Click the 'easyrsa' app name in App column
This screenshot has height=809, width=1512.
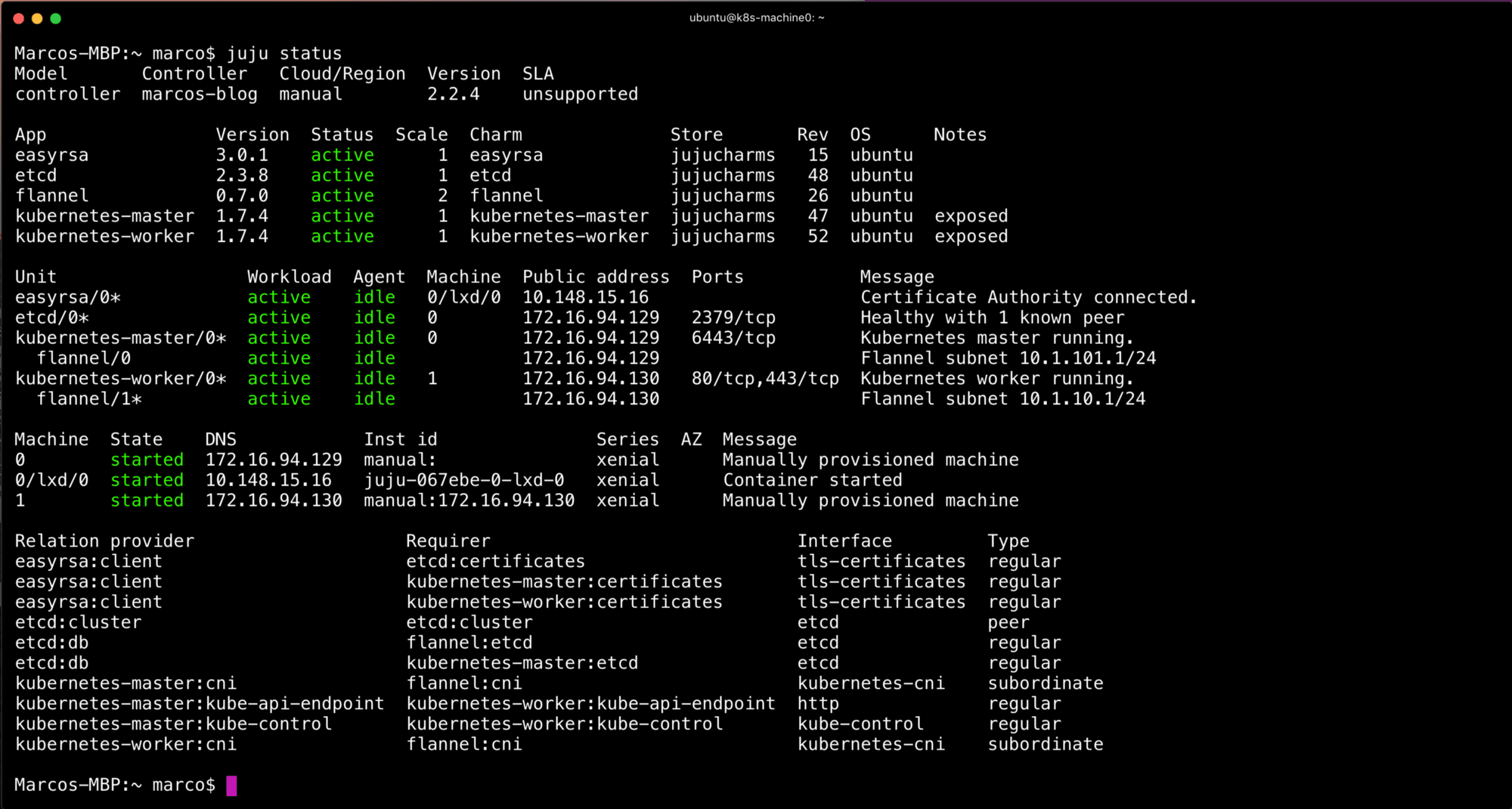click(52, 156)
